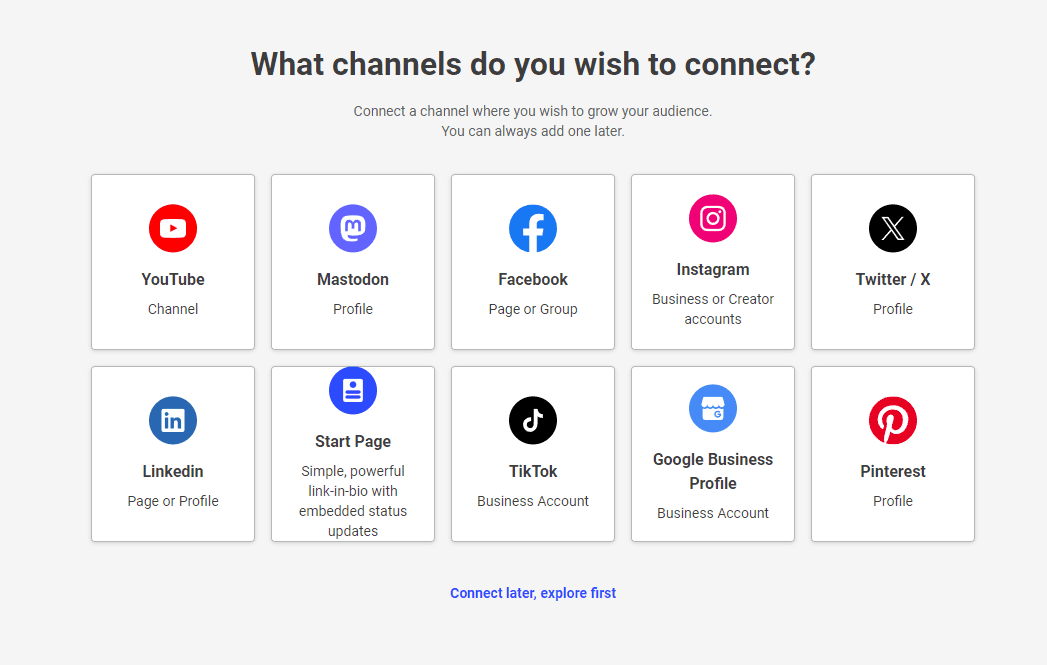The height and width of the screenshot is (665, 1047).
Task: Click the Connect later, explore first link
Action: [x=532, y=592]
